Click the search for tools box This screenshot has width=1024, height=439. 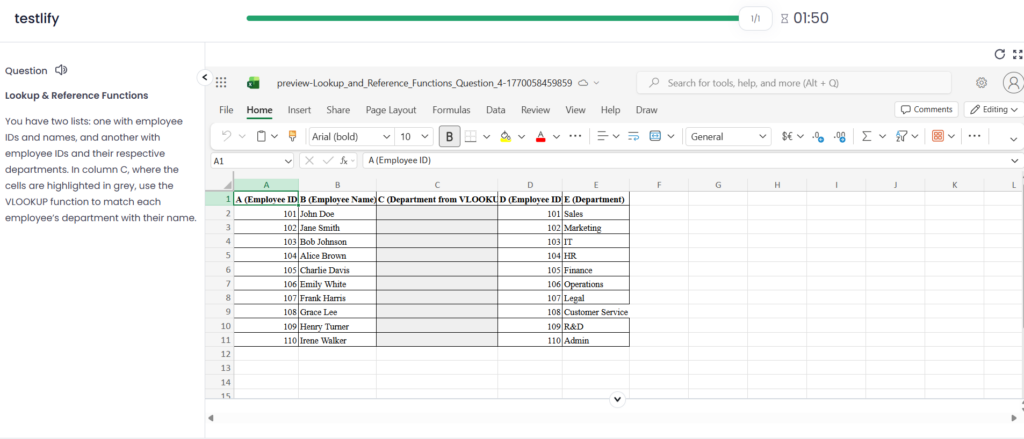793,83
